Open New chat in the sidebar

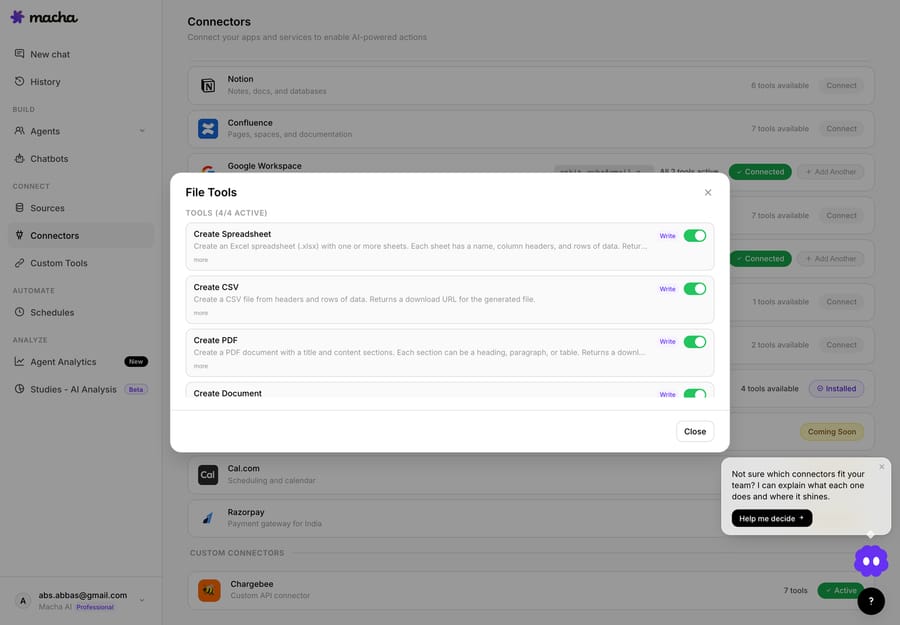click(81, 54)
